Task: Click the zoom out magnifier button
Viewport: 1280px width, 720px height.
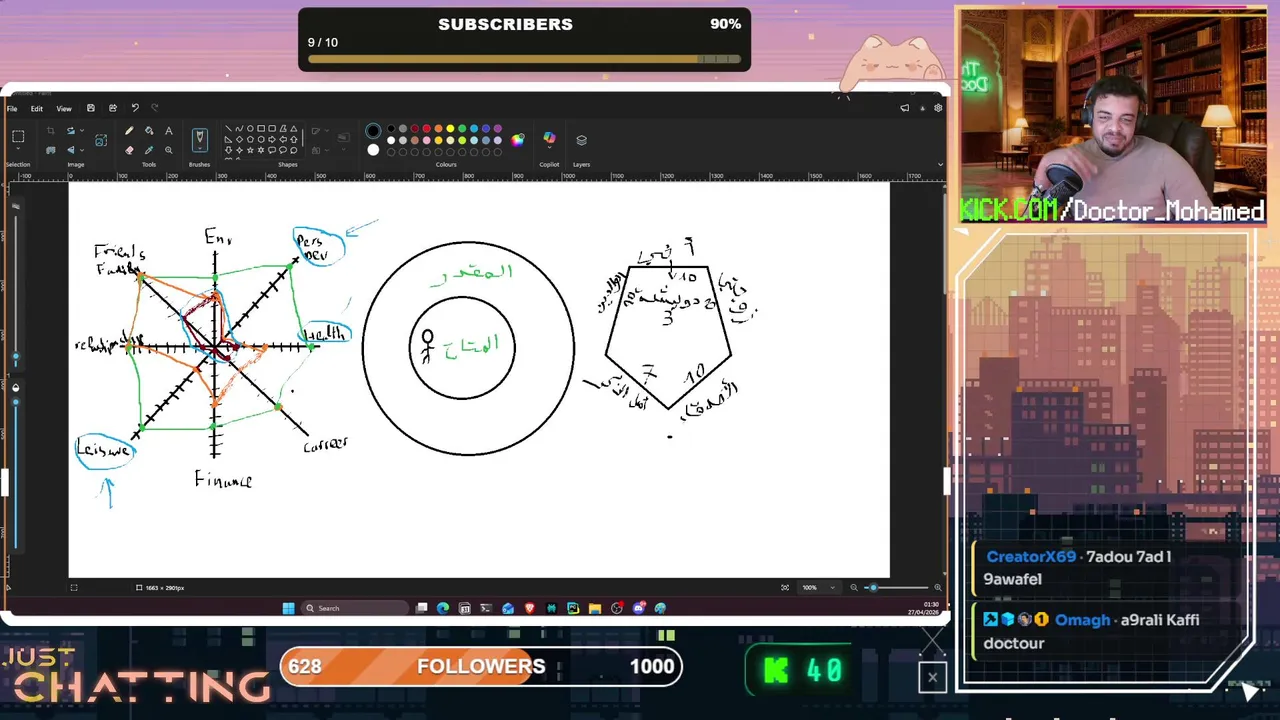Action: pyautogui.click(x=854, y=587)
